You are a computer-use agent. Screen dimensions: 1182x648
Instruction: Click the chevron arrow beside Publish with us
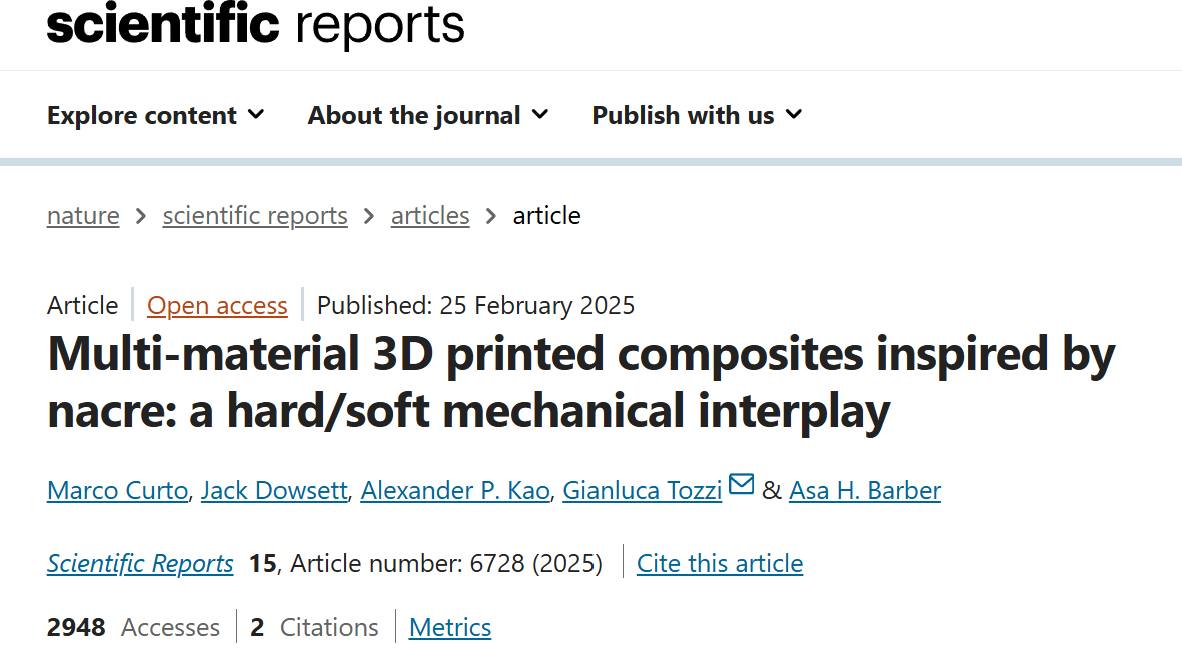[794, 115]
